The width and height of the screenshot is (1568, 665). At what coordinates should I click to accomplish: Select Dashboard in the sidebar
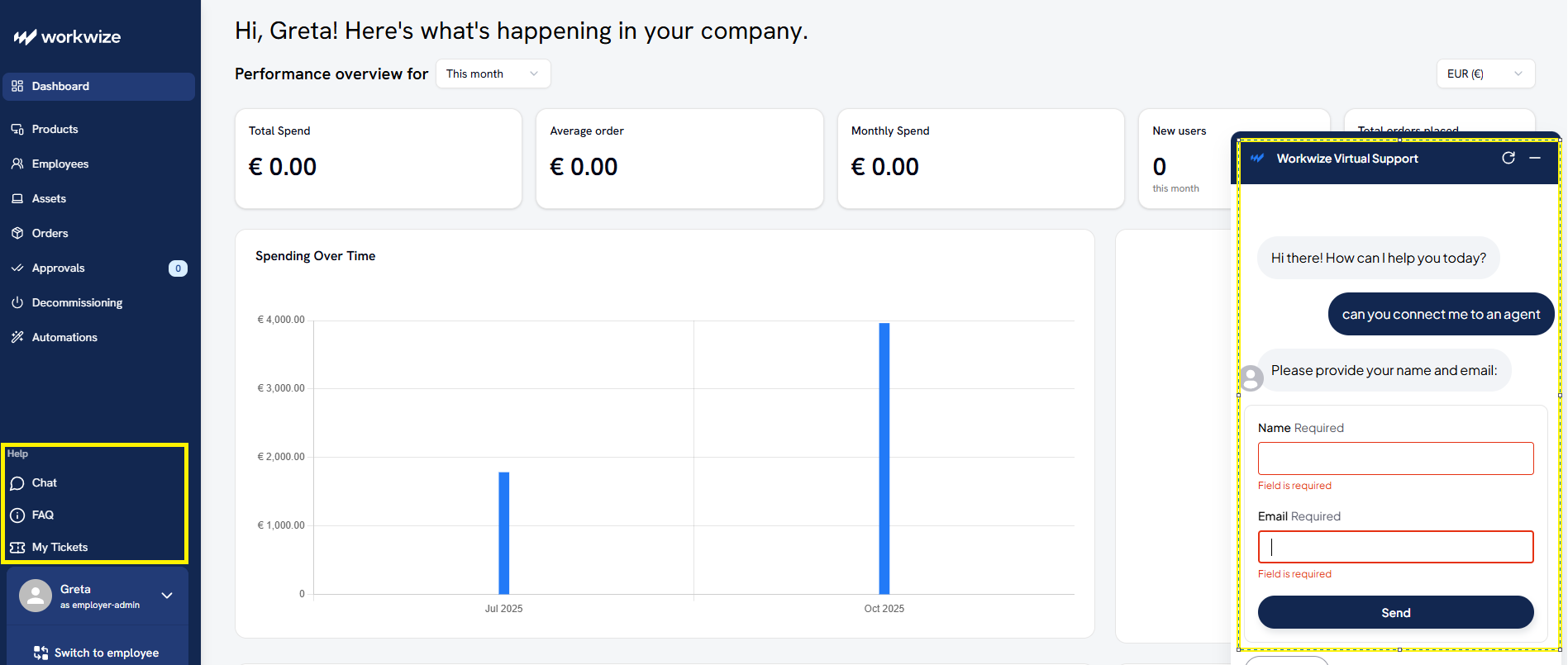(x=98, y=86)
